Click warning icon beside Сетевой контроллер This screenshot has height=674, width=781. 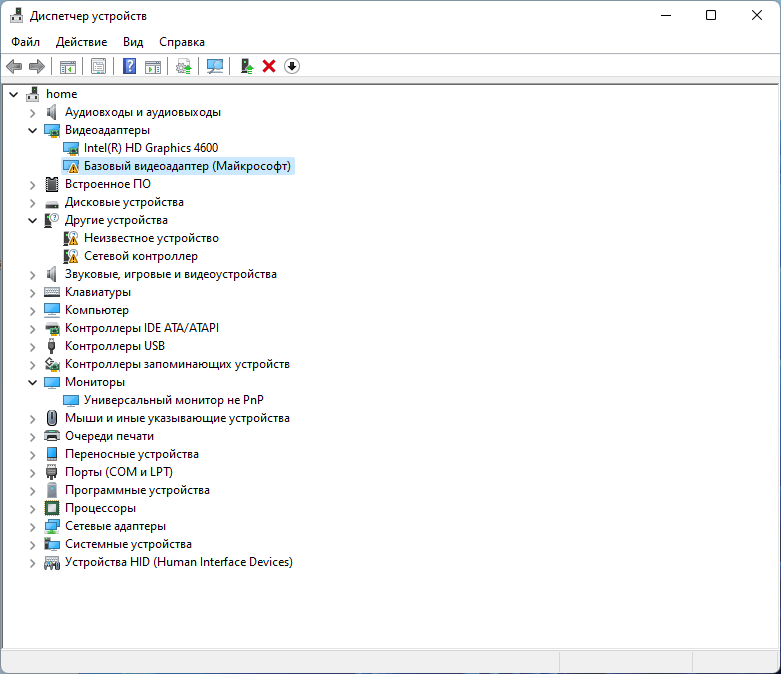point(71,256)
